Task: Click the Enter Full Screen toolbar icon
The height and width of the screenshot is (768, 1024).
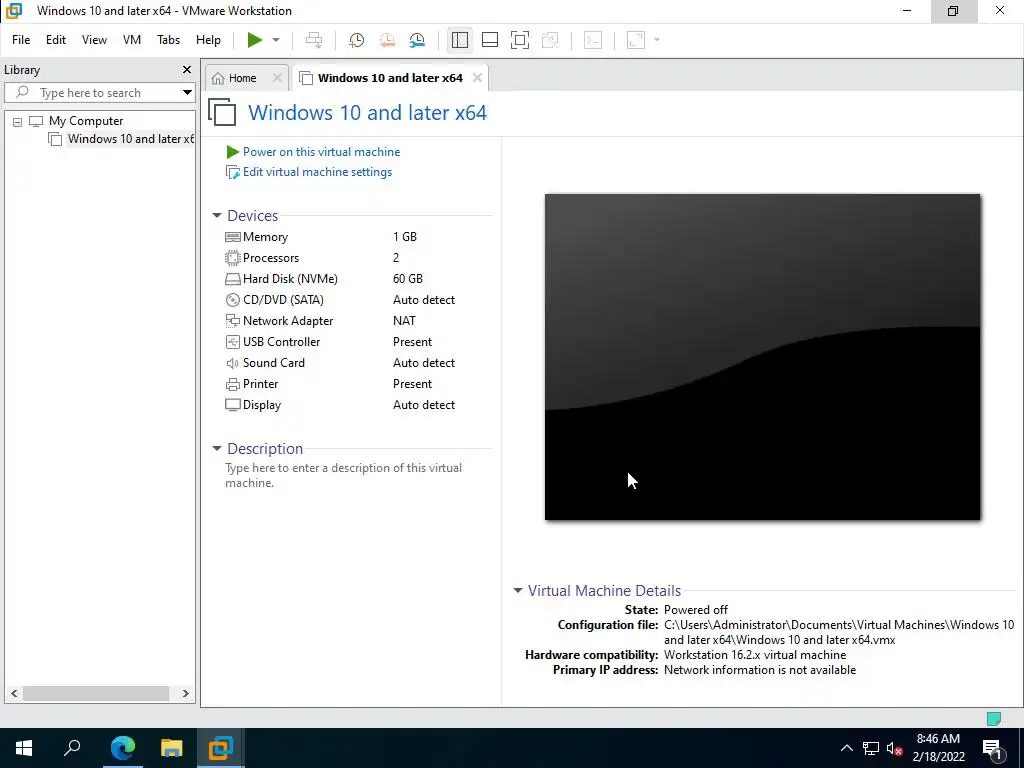Action: [x=520, y=40]
